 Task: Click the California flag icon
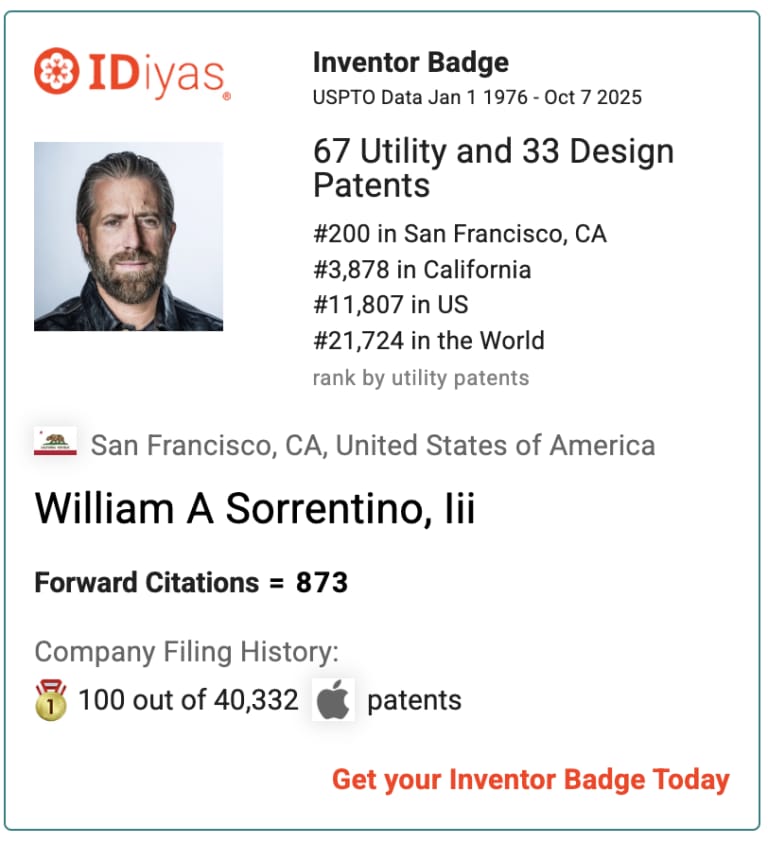tap(55, 443)
